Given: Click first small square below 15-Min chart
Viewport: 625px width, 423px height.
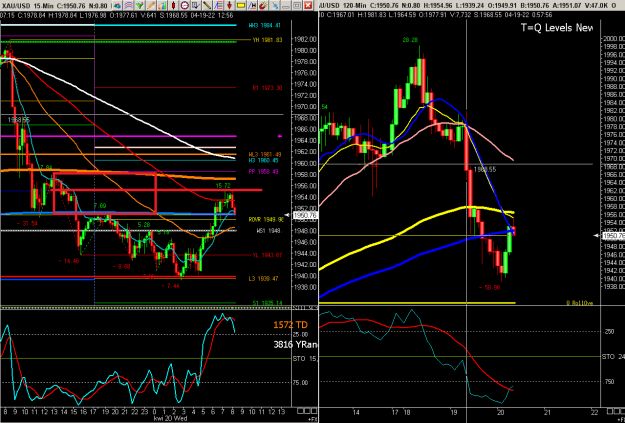Looking at the screenshot, I should pyautogui.click(x=301, y=411).
